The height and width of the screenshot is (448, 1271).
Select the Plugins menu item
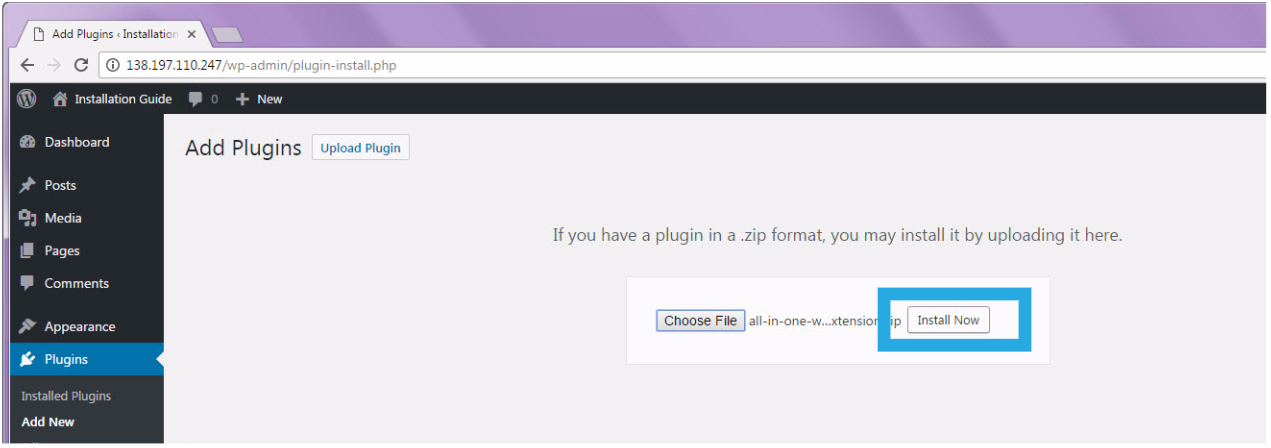click(66, 359)
